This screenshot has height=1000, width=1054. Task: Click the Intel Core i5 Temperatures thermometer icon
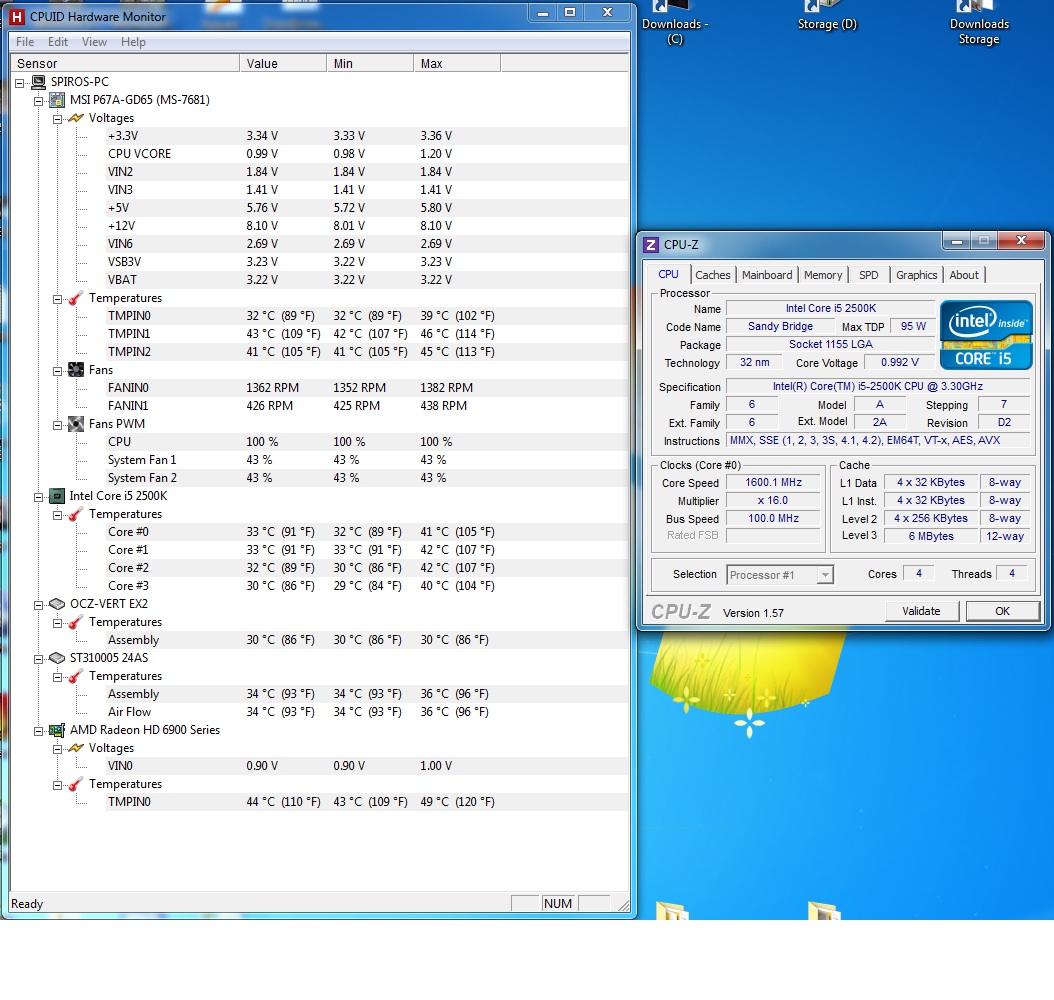click(x=76, y=514)
